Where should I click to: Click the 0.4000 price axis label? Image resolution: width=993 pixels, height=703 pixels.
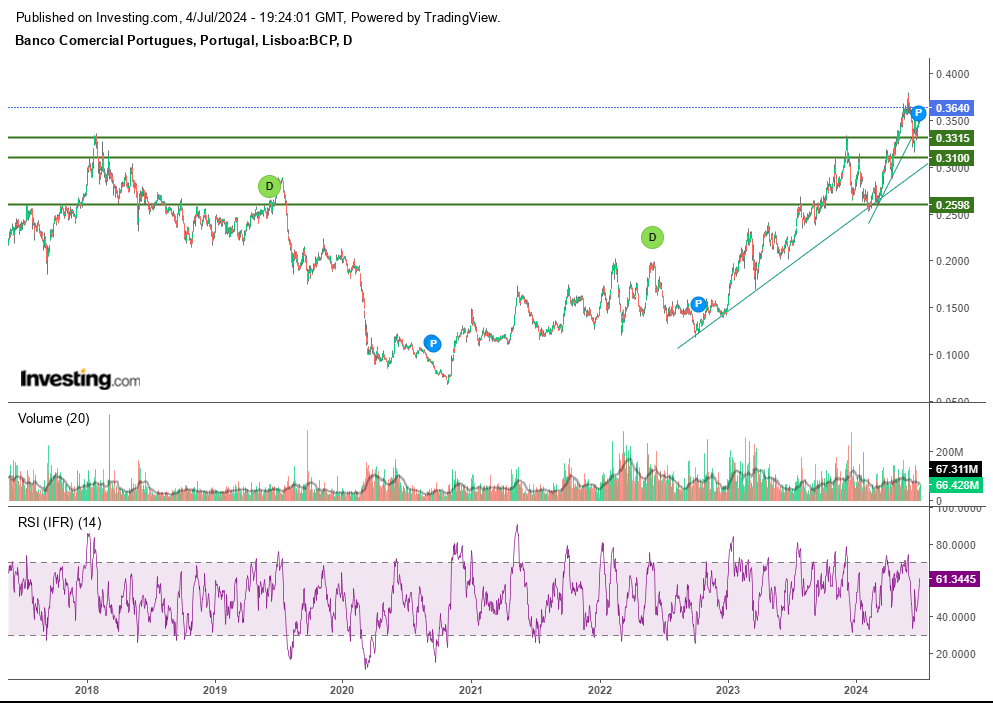click(x=952, y=74)
